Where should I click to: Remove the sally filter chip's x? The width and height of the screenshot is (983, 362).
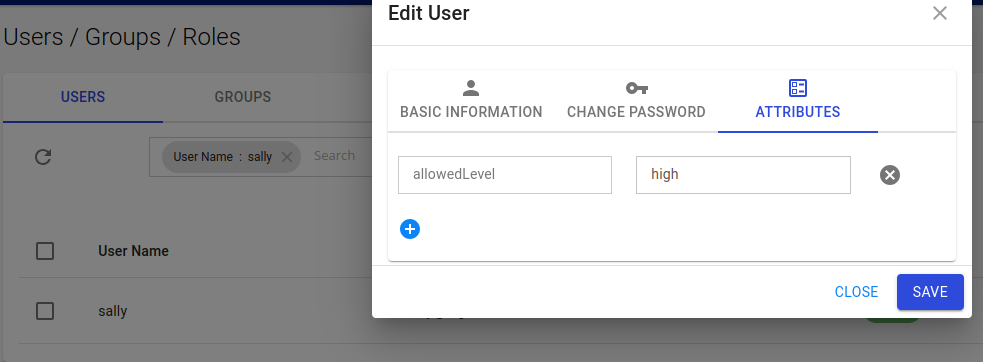tap(286, 157)
